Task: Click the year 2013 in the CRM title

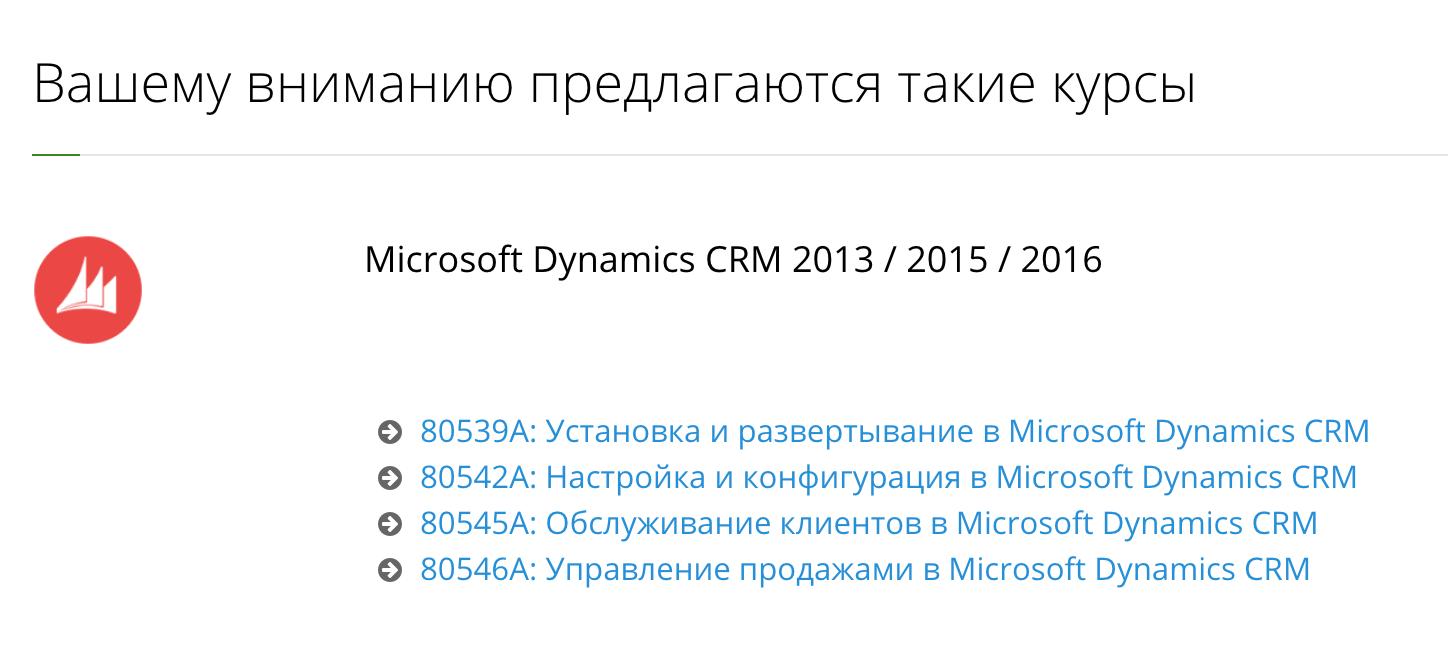Action: click(x=832, y=261)
